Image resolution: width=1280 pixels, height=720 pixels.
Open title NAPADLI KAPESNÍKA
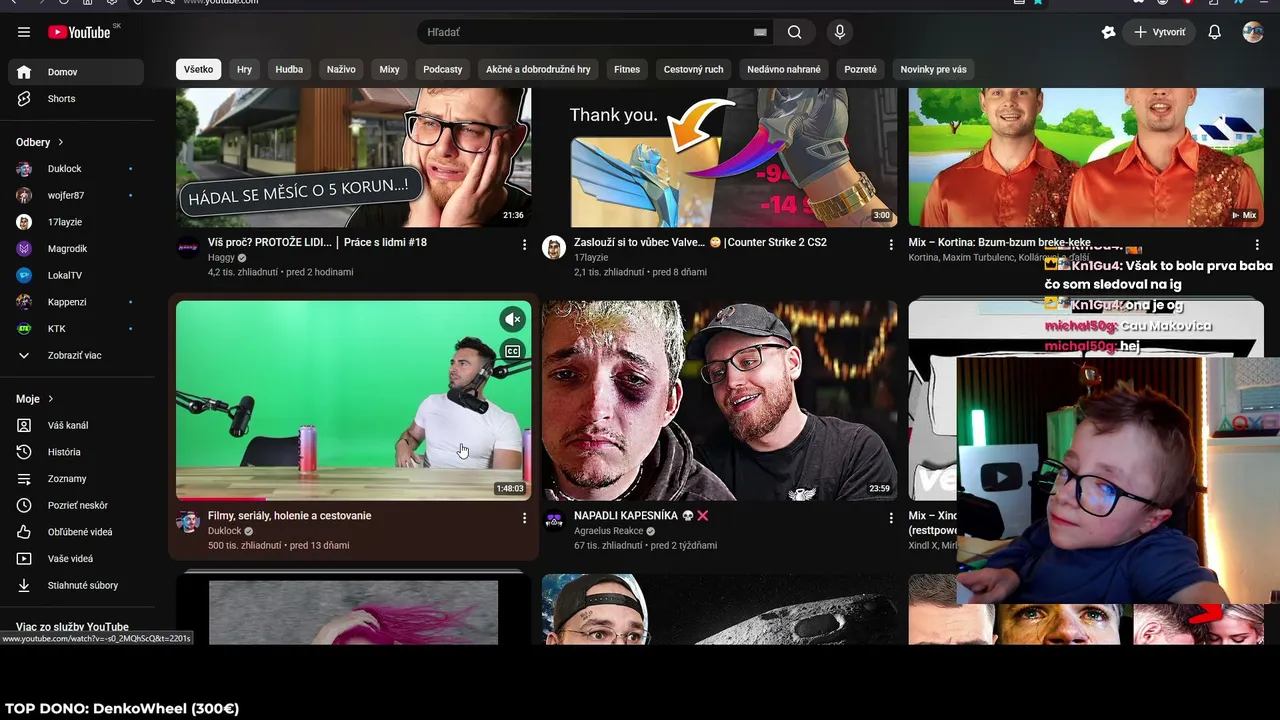tap(641, 516)
